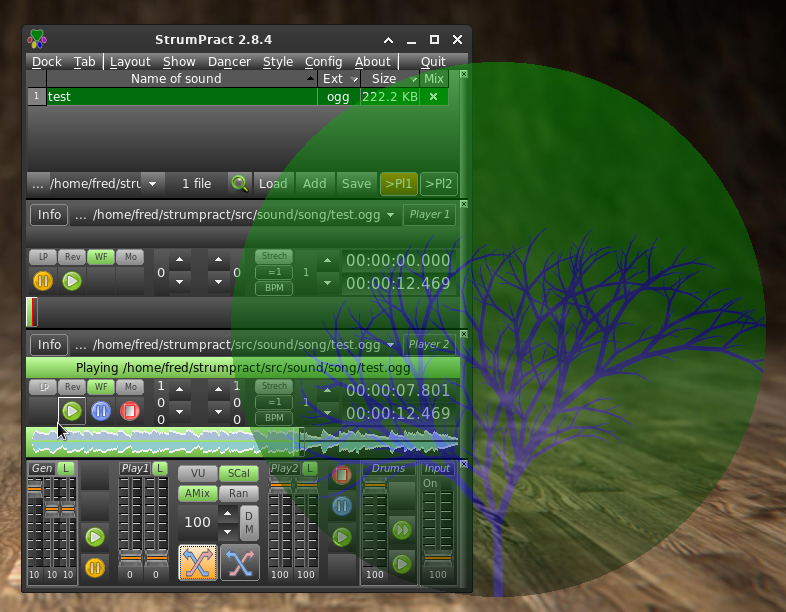786x612 pixels.
Task: Pause Player 1 with the yellow pause button
Action: tap(43, 281)
